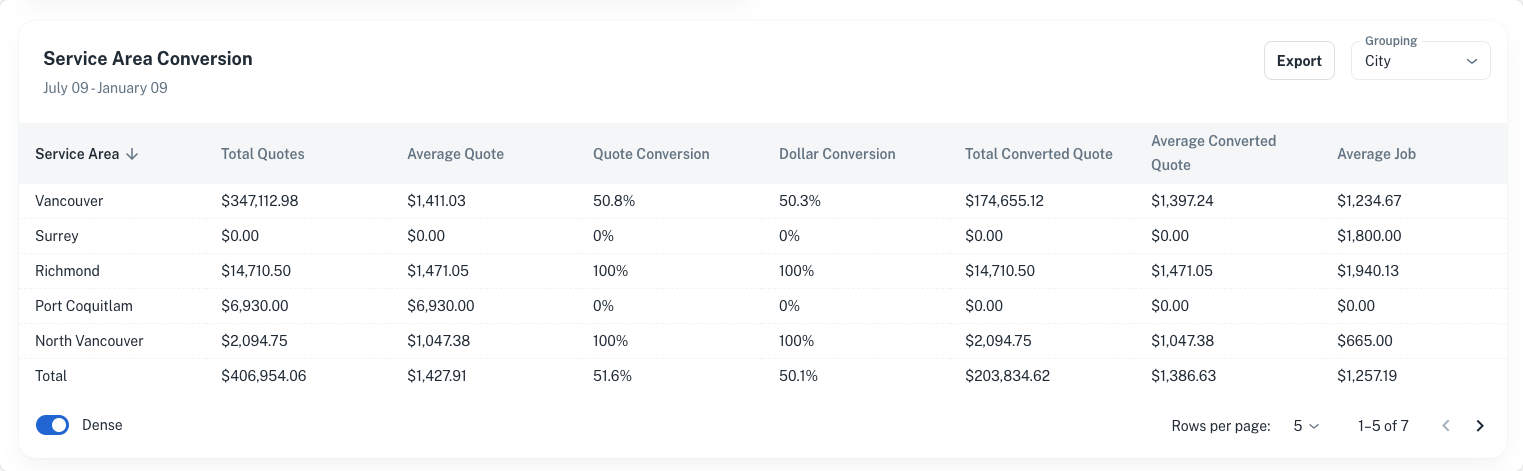The width and height of the screenshot is (1523, 471).
Task: Go to next page of results
Action: 1480,426
